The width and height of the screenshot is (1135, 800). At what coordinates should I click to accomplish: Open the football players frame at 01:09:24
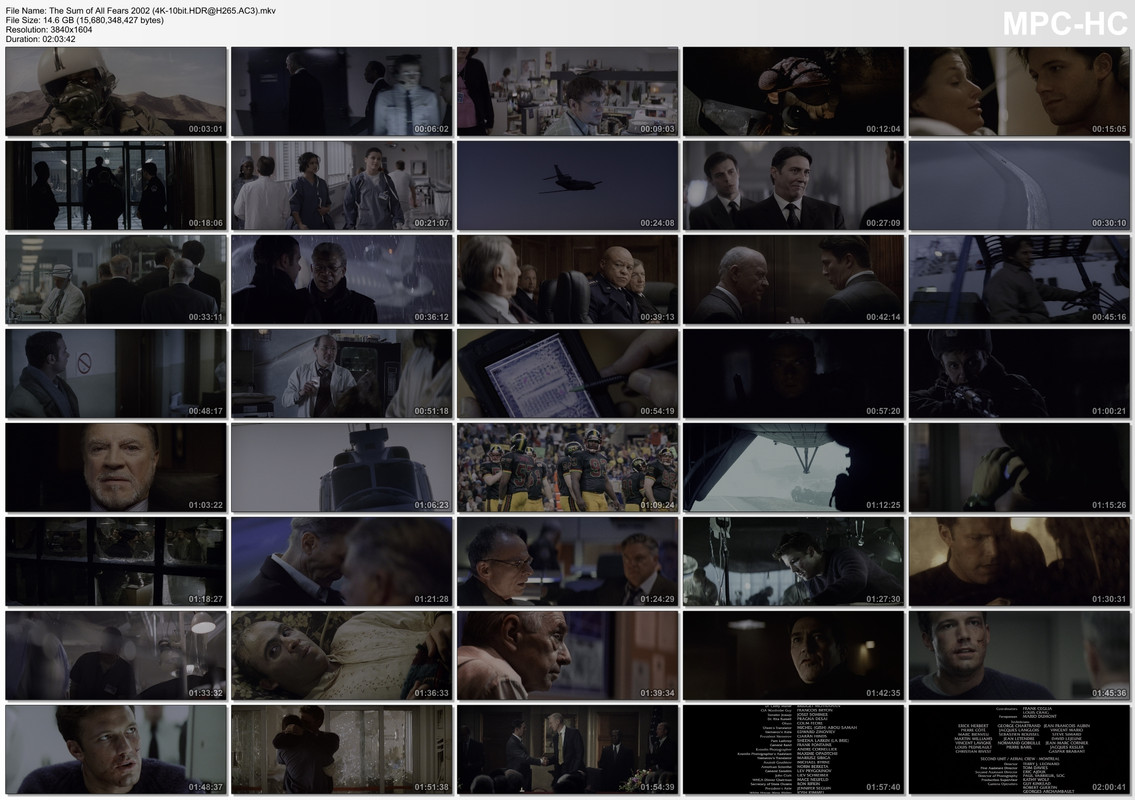(568, 468)
